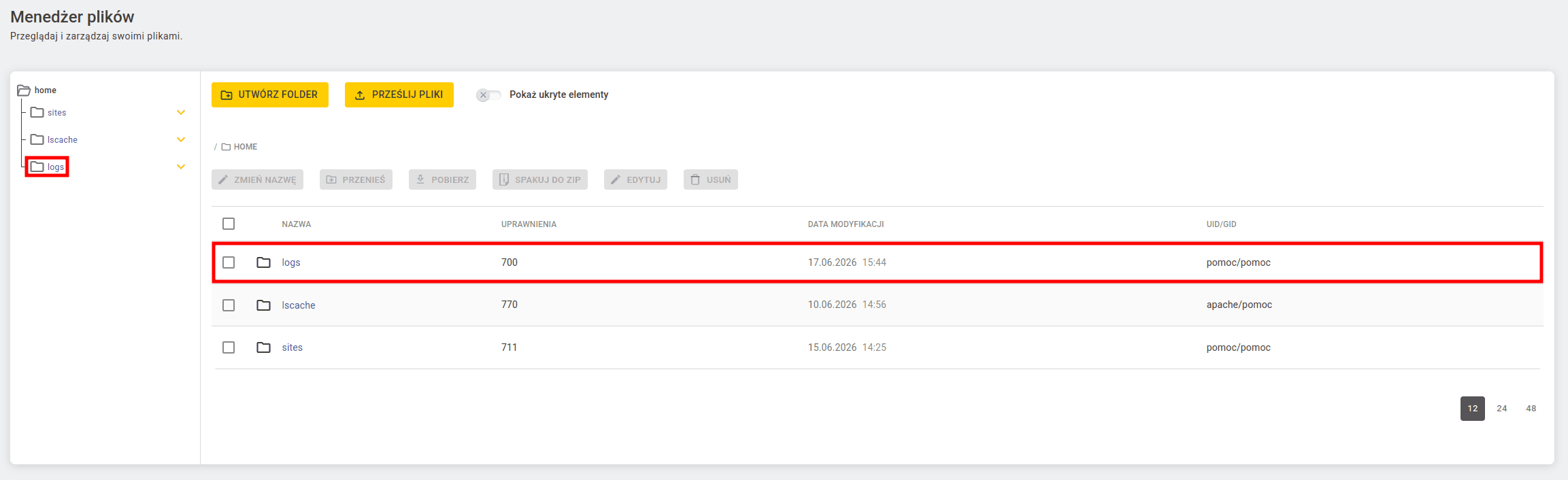Click the lscache folder icon in sidebar tree

37,139
